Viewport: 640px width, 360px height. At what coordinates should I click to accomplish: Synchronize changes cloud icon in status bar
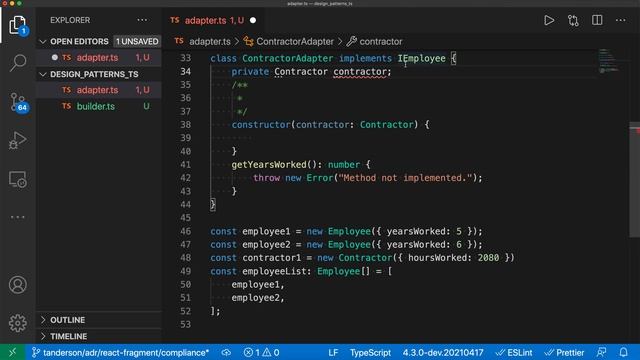point(226,352)
